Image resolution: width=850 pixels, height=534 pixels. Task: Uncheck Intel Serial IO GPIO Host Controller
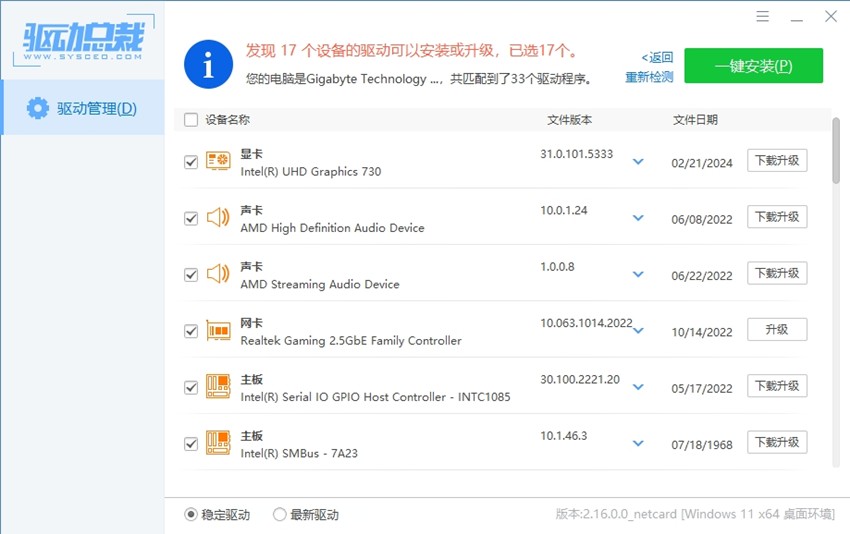click(x=191, y=388)
